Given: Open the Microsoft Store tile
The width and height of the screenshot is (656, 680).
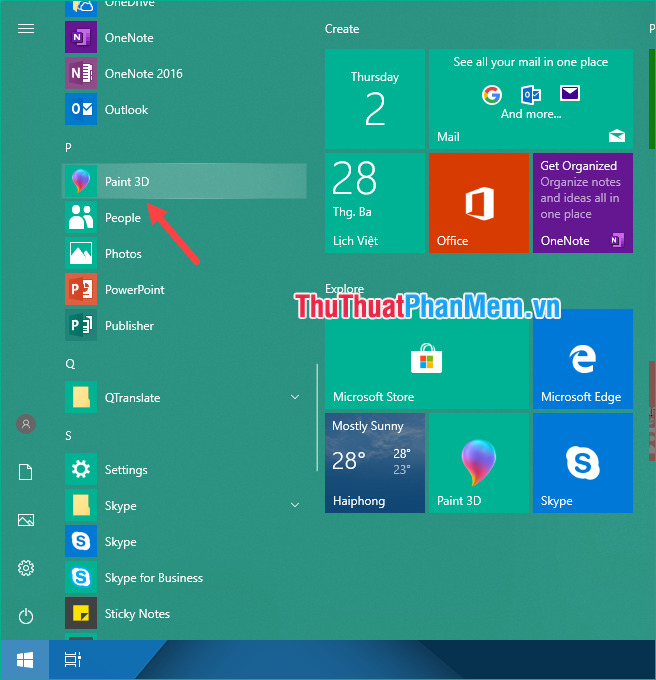Looking at the screenshot, I should tap(427, 359).
